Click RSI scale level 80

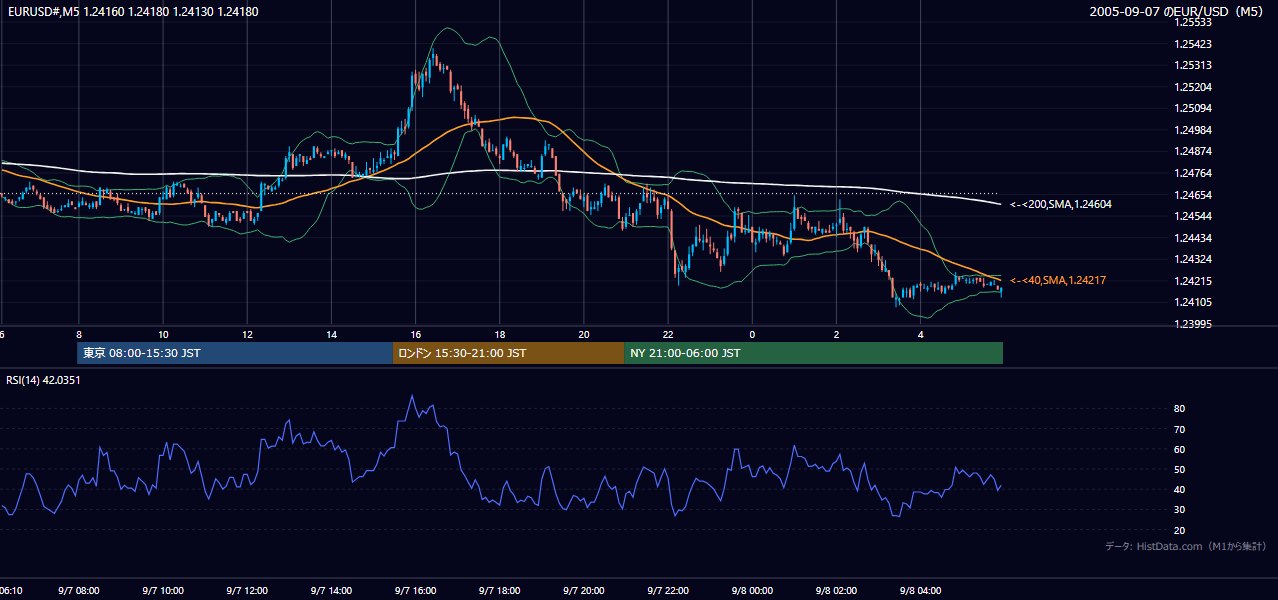coord(1179,409)
